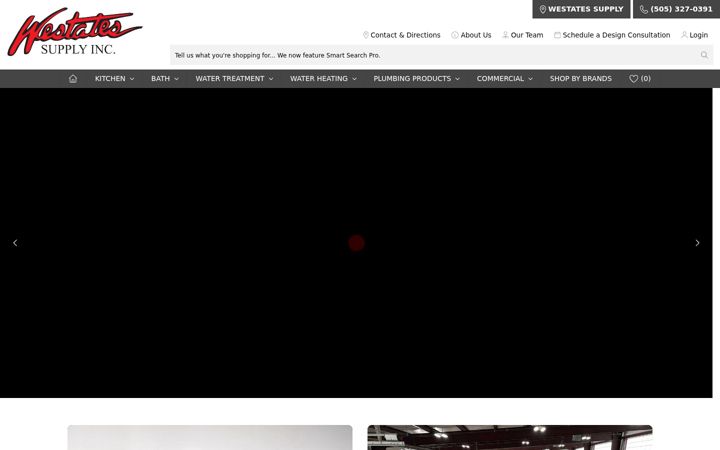Open the KITCHEN menu item
The height and width of the screenshot is (450, 720).
[x=110, y=79]
